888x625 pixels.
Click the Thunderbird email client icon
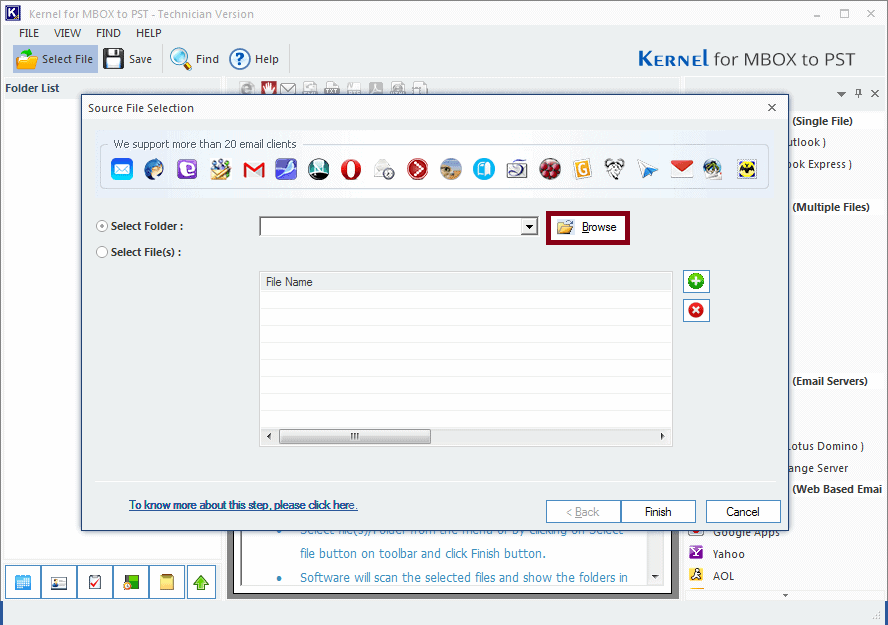point(154,169)
